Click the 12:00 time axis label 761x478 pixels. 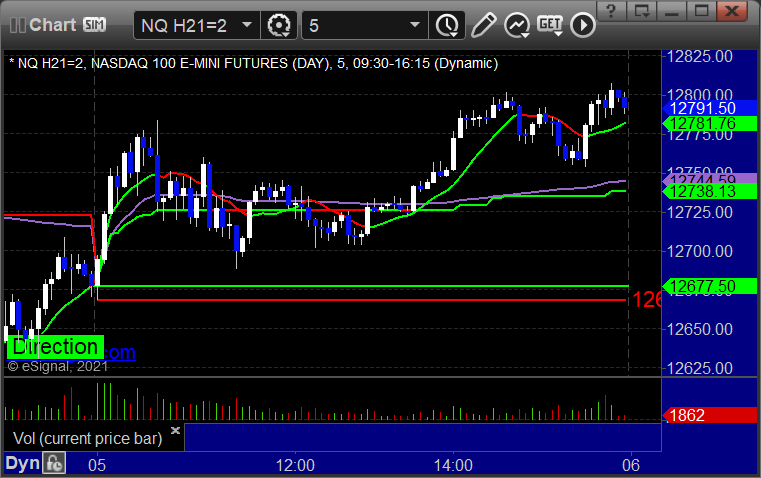(295, 465)
